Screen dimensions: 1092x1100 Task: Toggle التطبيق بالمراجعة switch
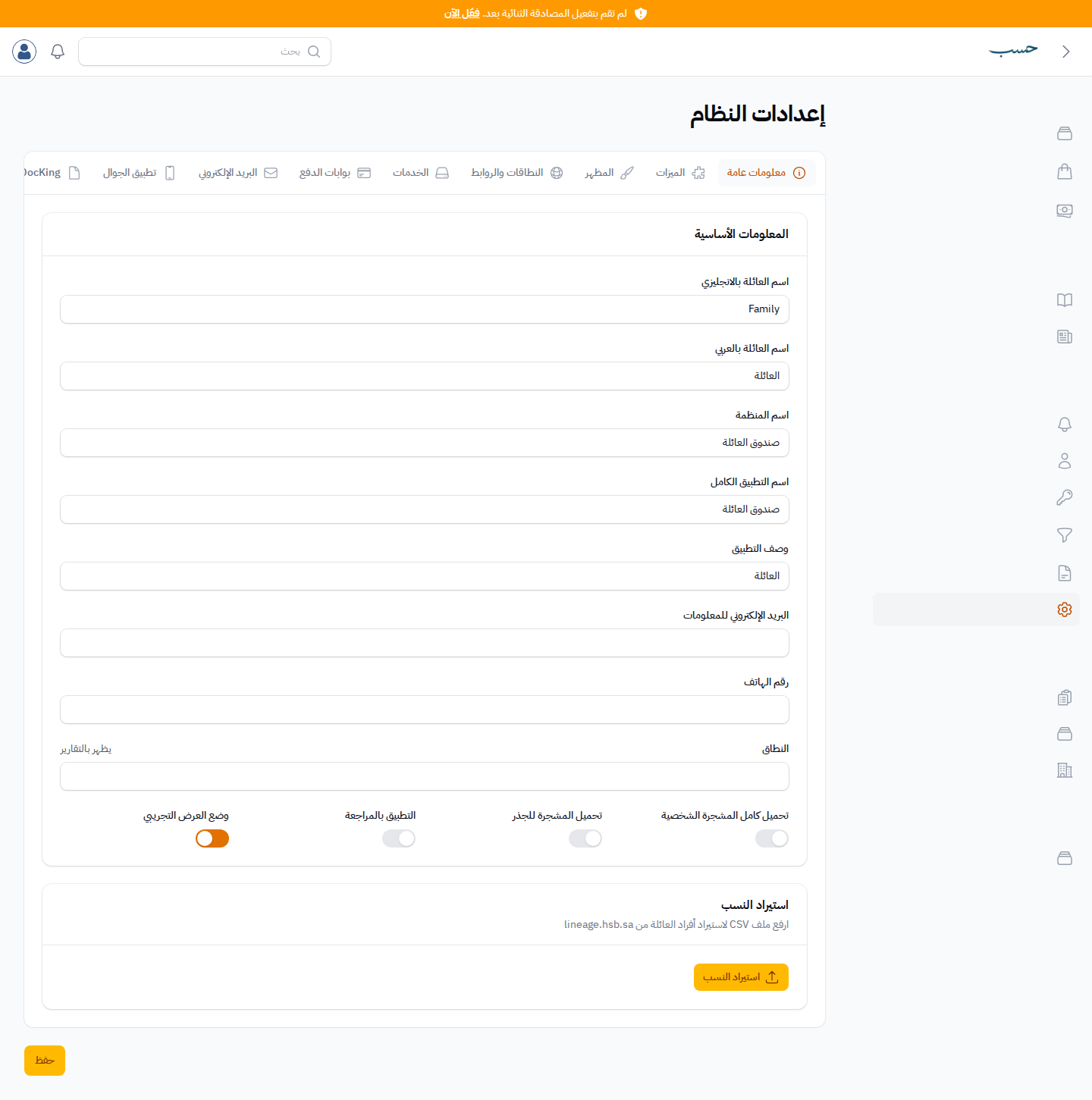(399, 838)
